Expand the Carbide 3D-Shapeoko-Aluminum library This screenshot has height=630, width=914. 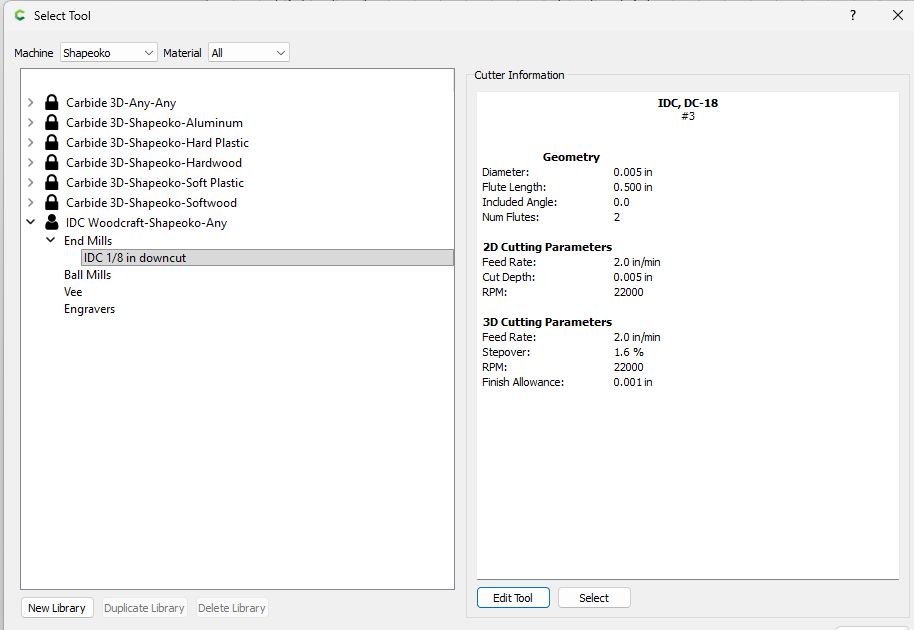[30, 122]
